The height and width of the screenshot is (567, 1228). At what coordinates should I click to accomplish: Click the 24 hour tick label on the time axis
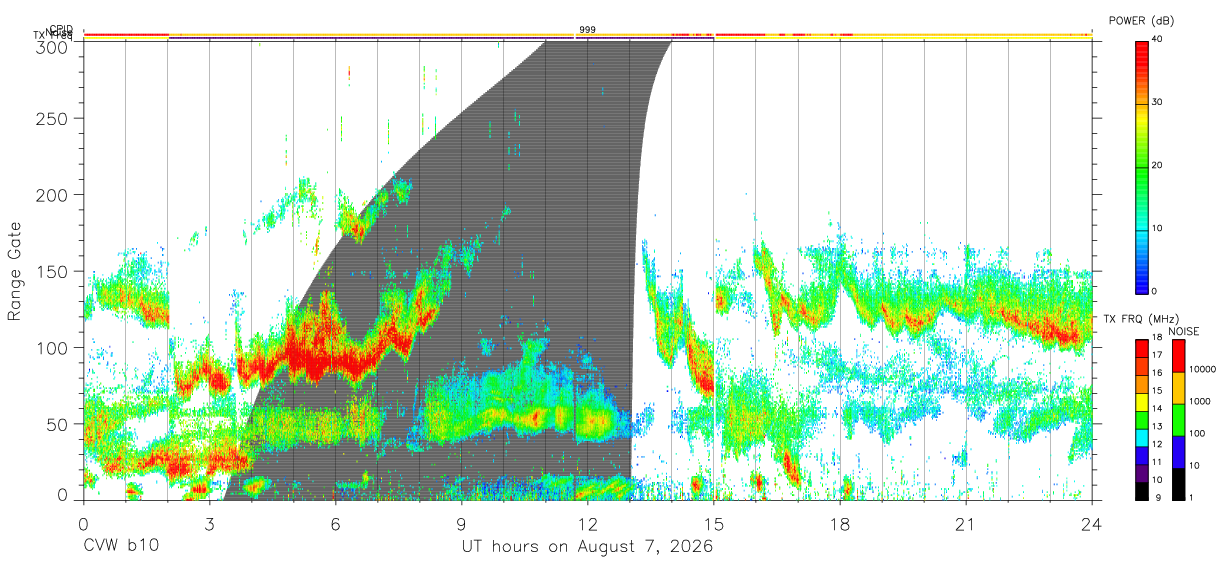(x=1092, y=524)
